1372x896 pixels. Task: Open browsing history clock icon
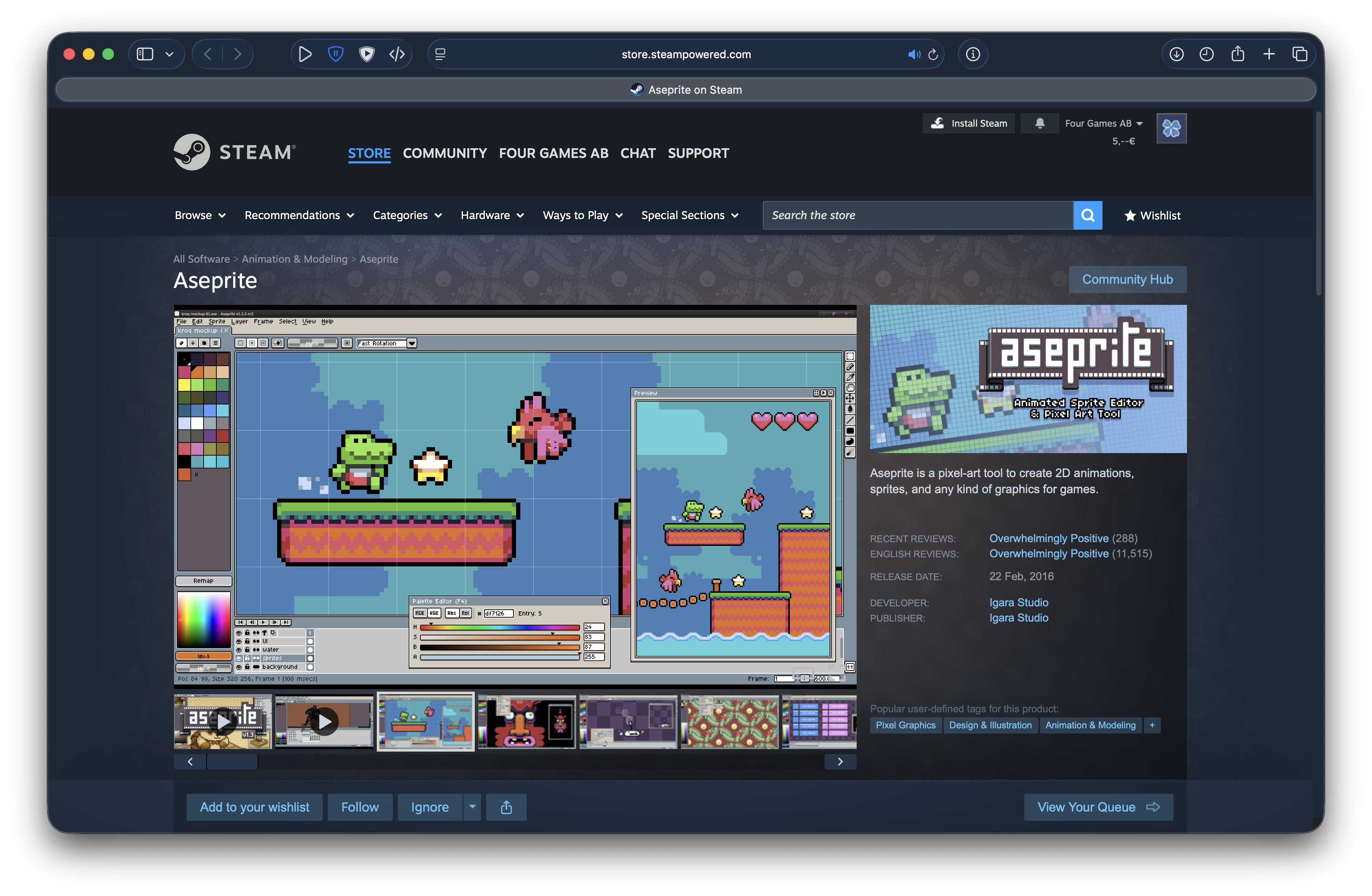1206,54
